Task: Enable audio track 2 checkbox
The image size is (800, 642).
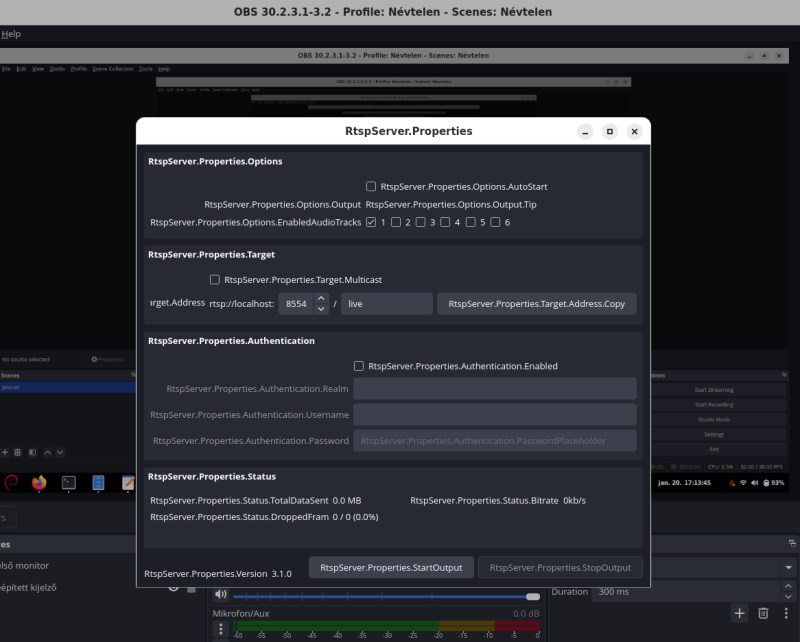Action: click(396, 222)
